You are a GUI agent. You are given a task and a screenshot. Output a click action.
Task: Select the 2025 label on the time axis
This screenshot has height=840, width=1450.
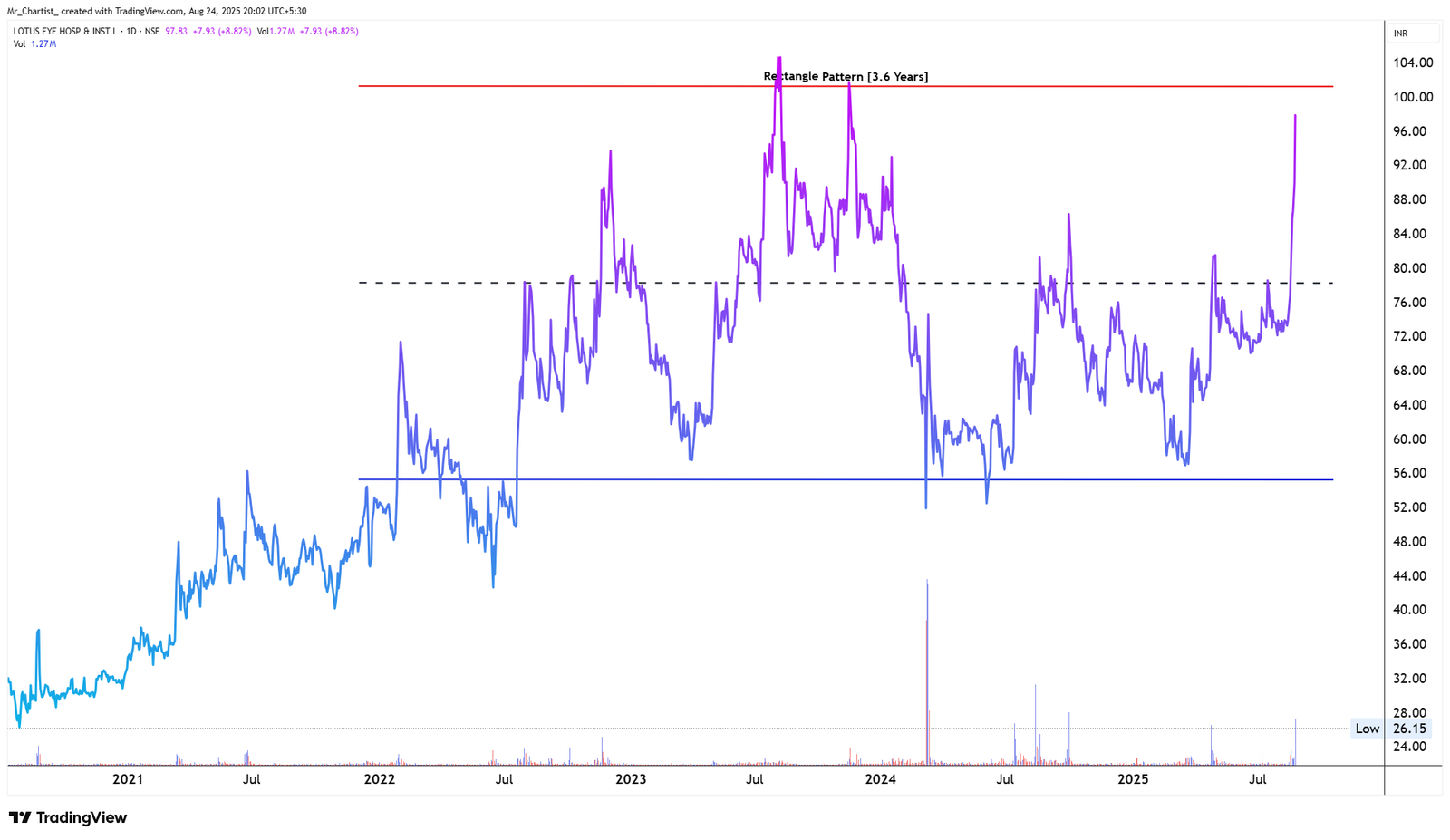click(x=1136, y=778)
